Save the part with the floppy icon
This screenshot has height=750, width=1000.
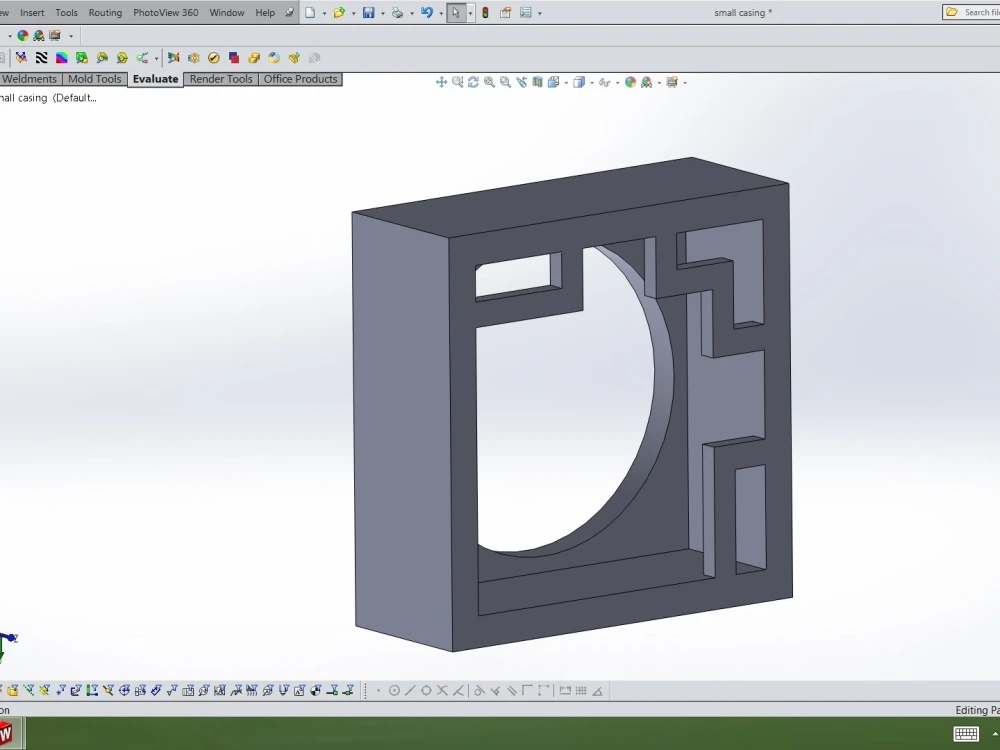369,13
